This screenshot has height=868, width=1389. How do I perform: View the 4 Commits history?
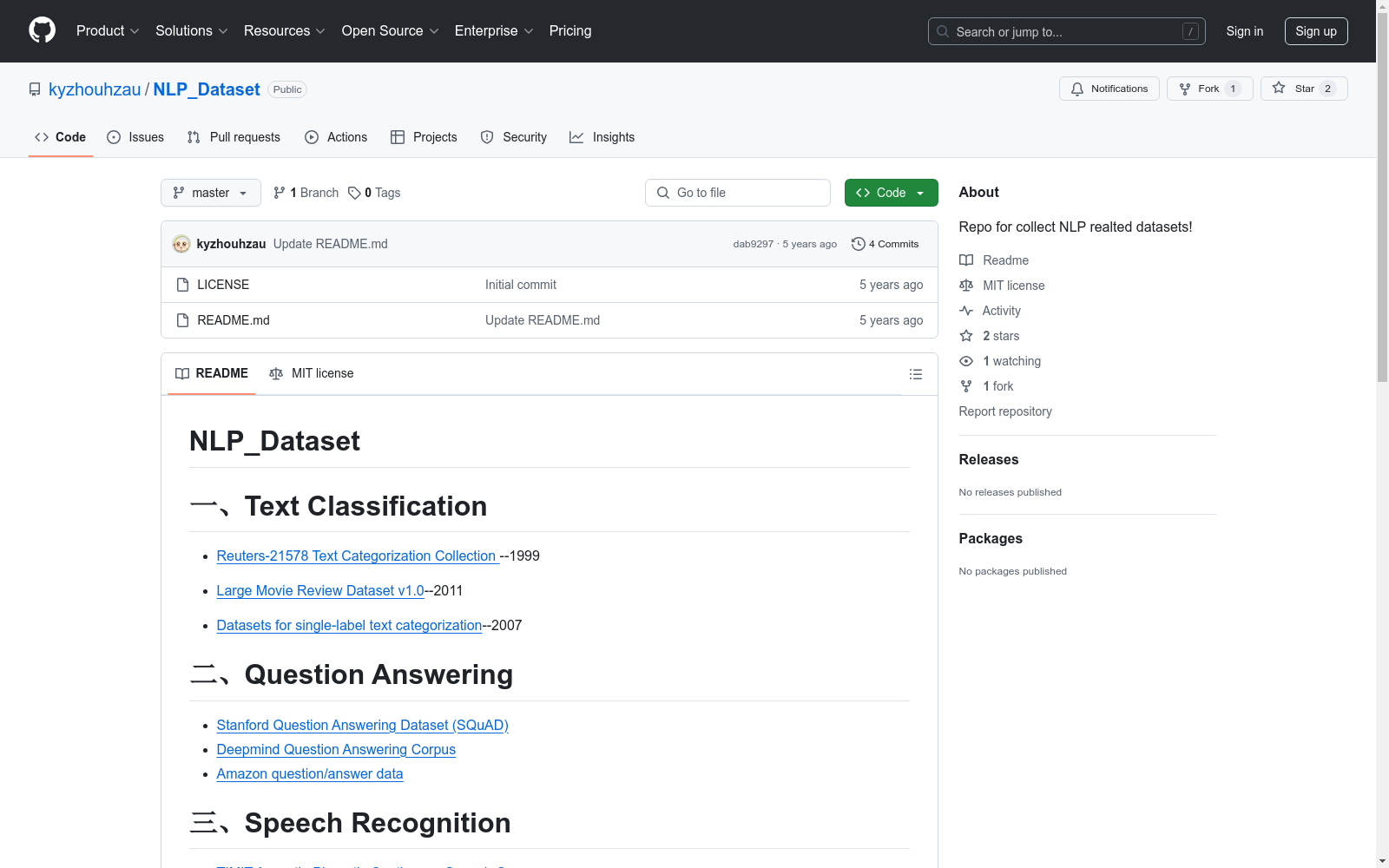(885, 244)
